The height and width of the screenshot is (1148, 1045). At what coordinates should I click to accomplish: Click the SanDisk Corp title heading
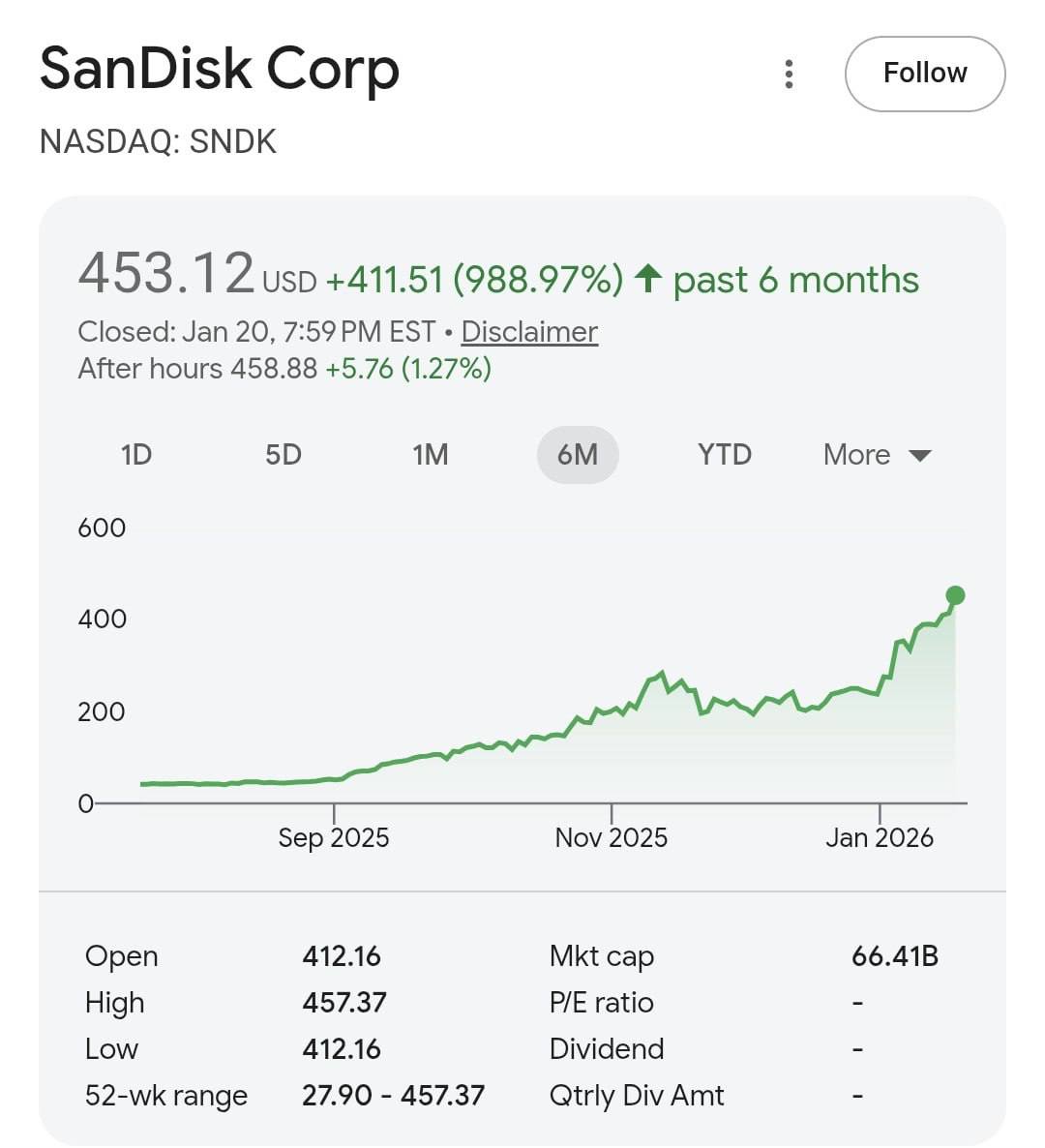pyautogui.click(x=220, y=68)
